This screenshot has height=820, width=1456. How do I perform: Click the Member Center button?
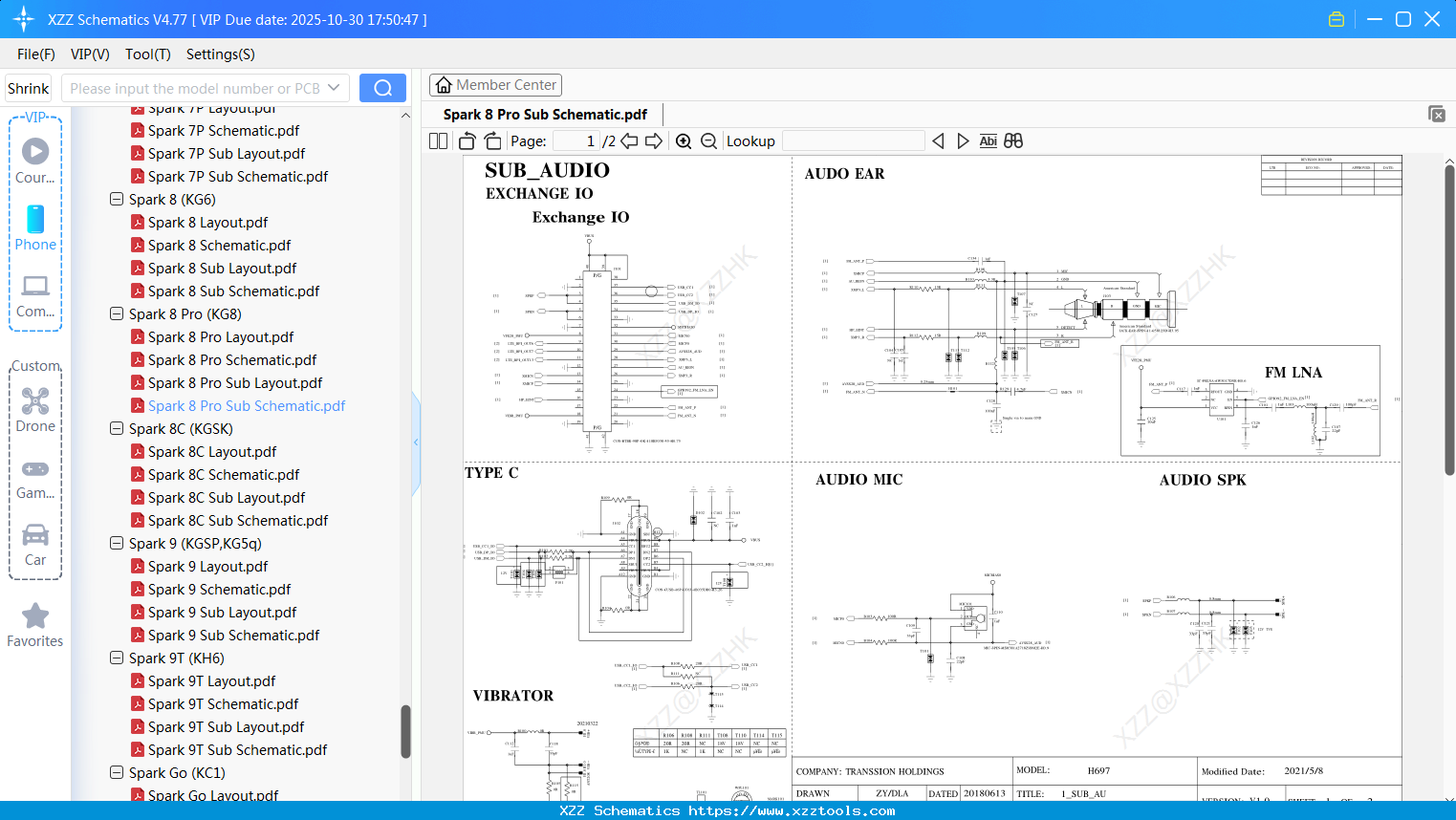pyautogui.click(x=495, y=85)
